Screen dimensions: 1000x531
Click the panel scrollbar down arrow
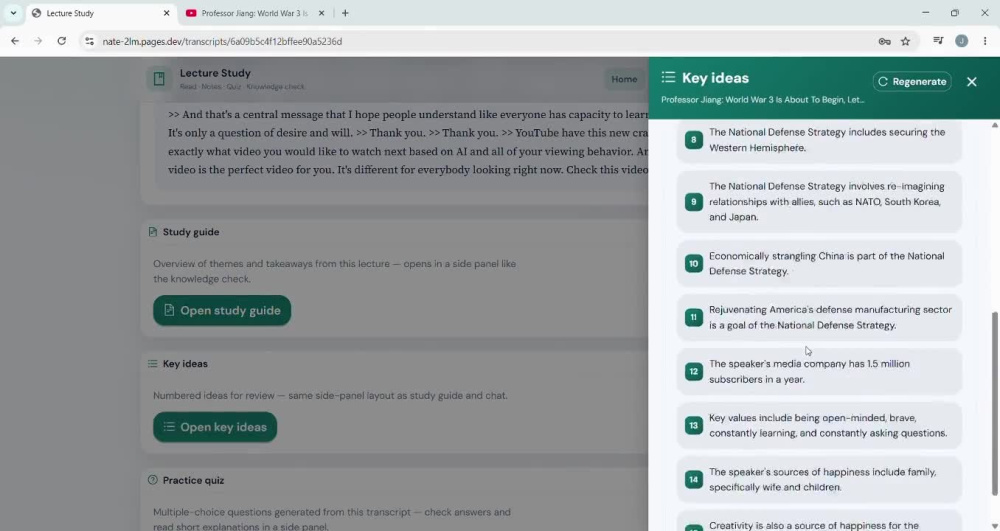[x=994, y=526]
